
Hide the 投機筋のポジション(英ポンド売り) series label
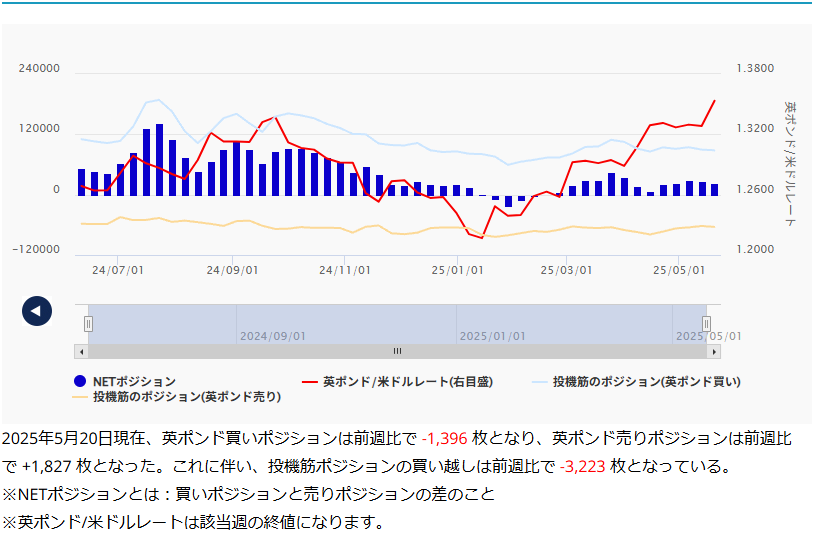187,397
